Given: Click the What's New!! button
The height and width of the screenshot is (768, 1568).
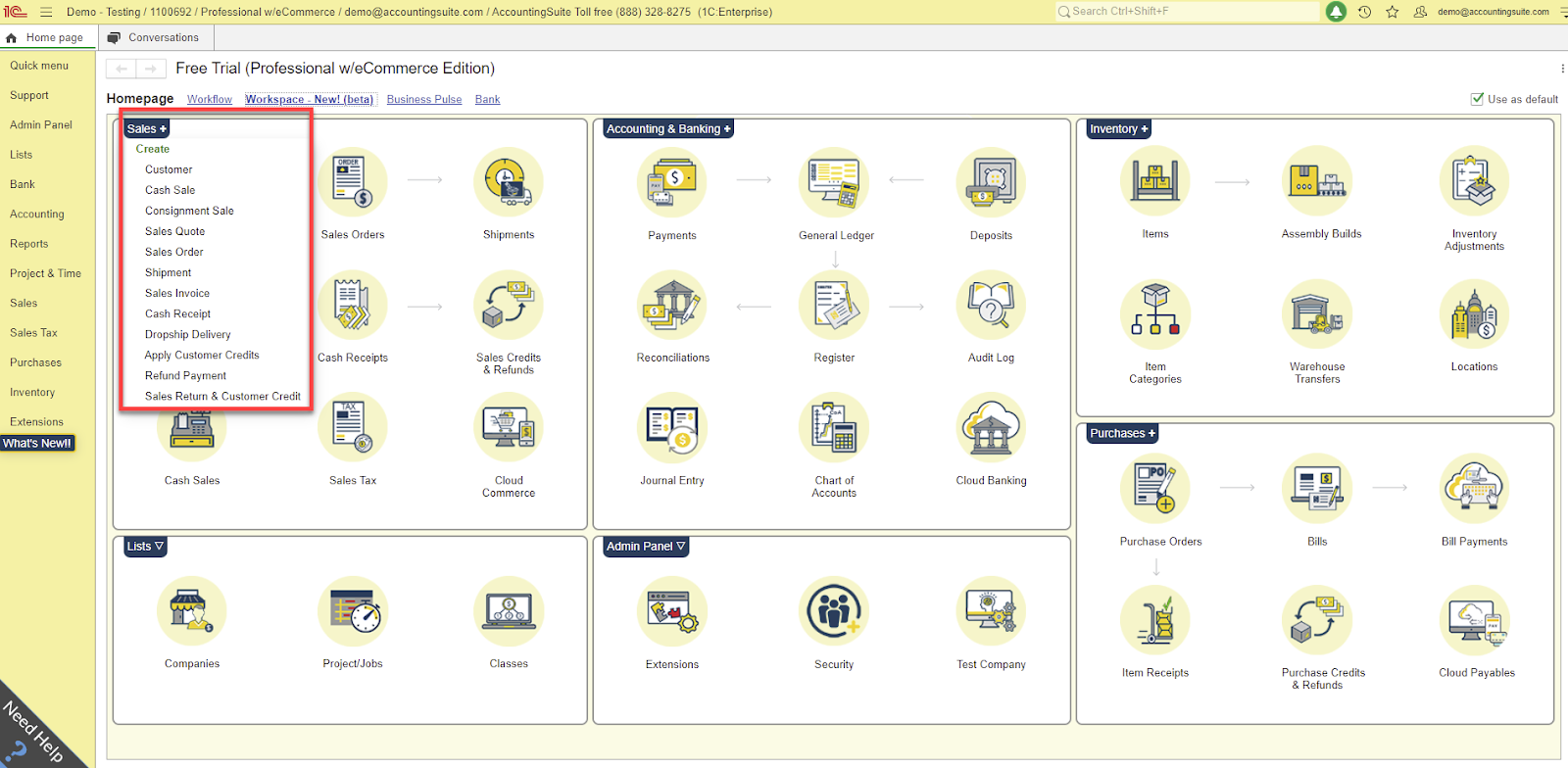Looking at the screenshot, I should coord(37,443).
